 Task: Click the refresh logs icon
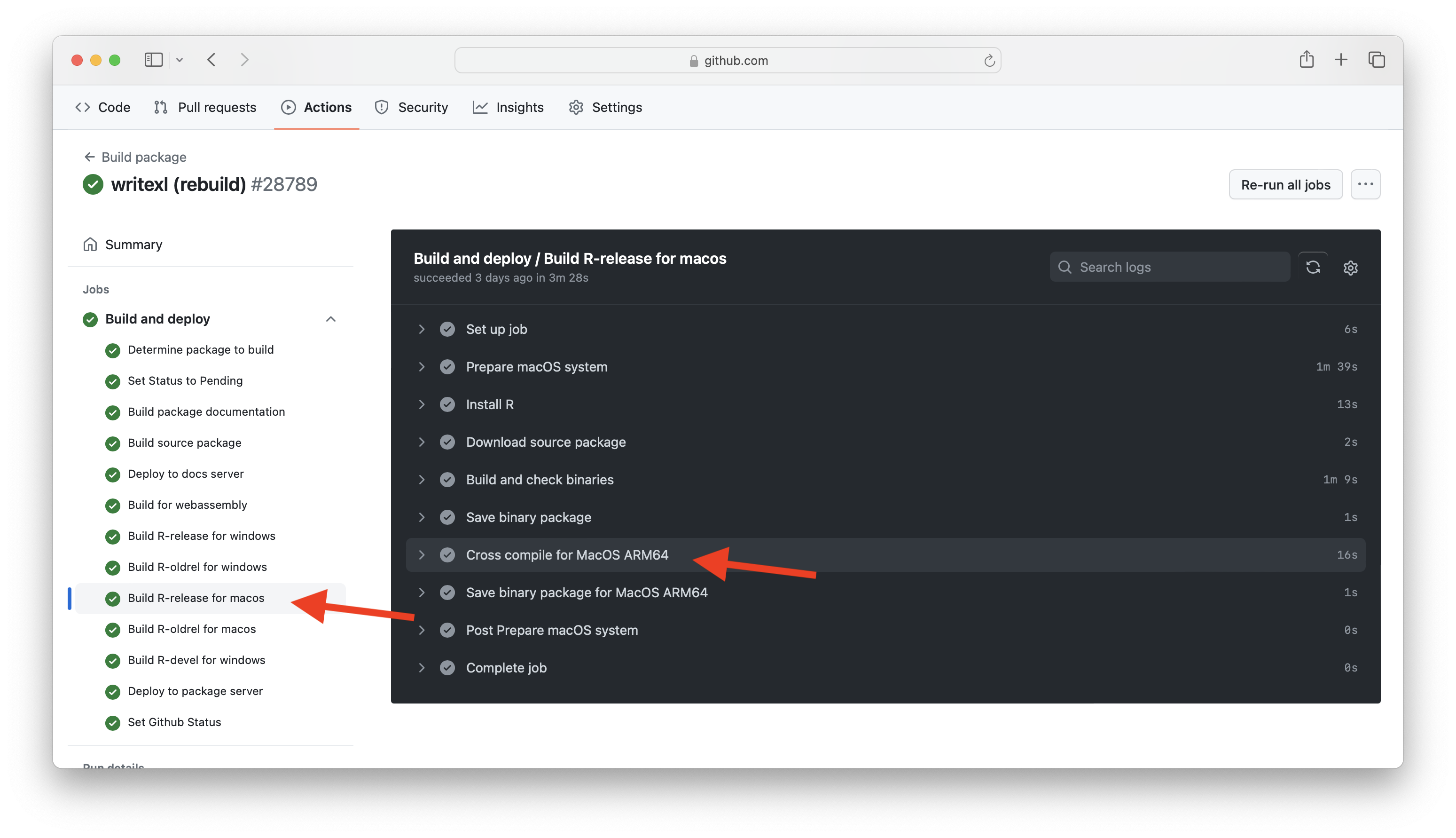tap(1314, 267)
